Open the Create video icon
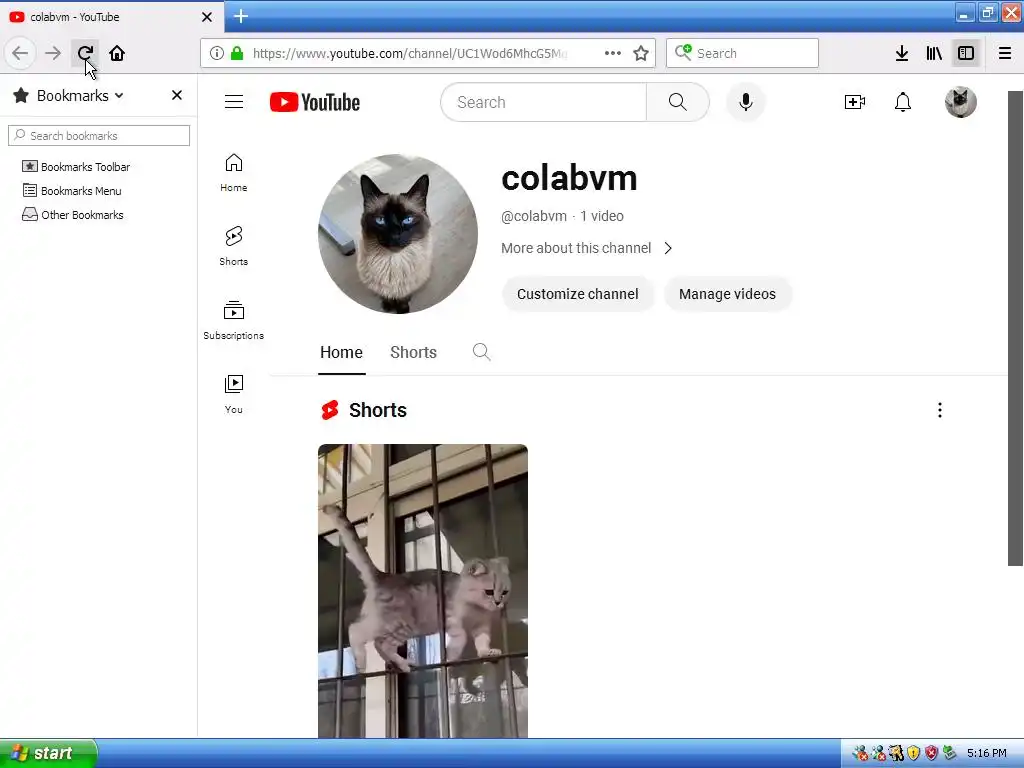This screenshot has width=1024, height=768. pos(854,102)
